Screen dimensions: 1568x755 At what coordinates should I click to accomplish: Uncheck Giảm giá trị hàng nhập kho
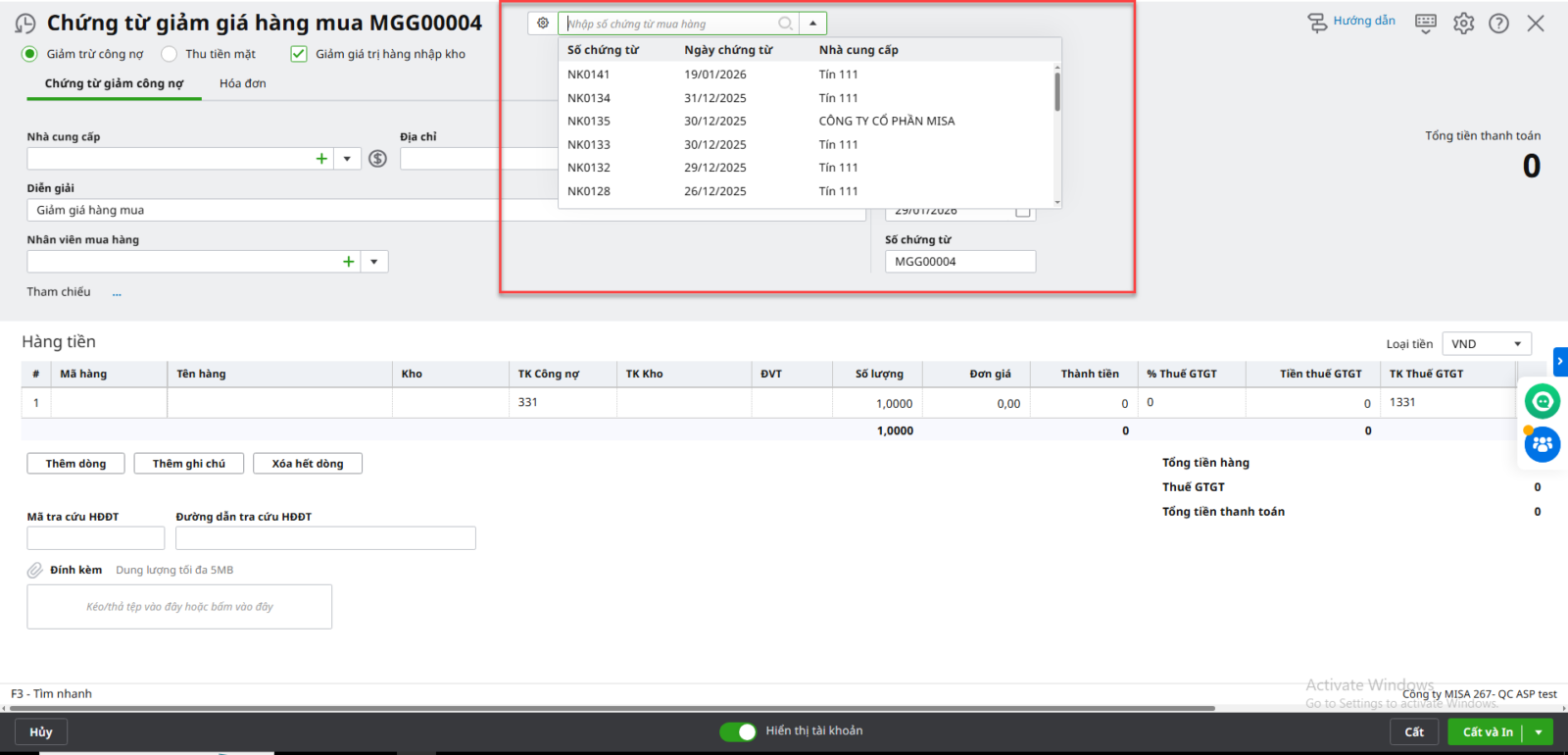pyautogui.click(x=299, y=54)
